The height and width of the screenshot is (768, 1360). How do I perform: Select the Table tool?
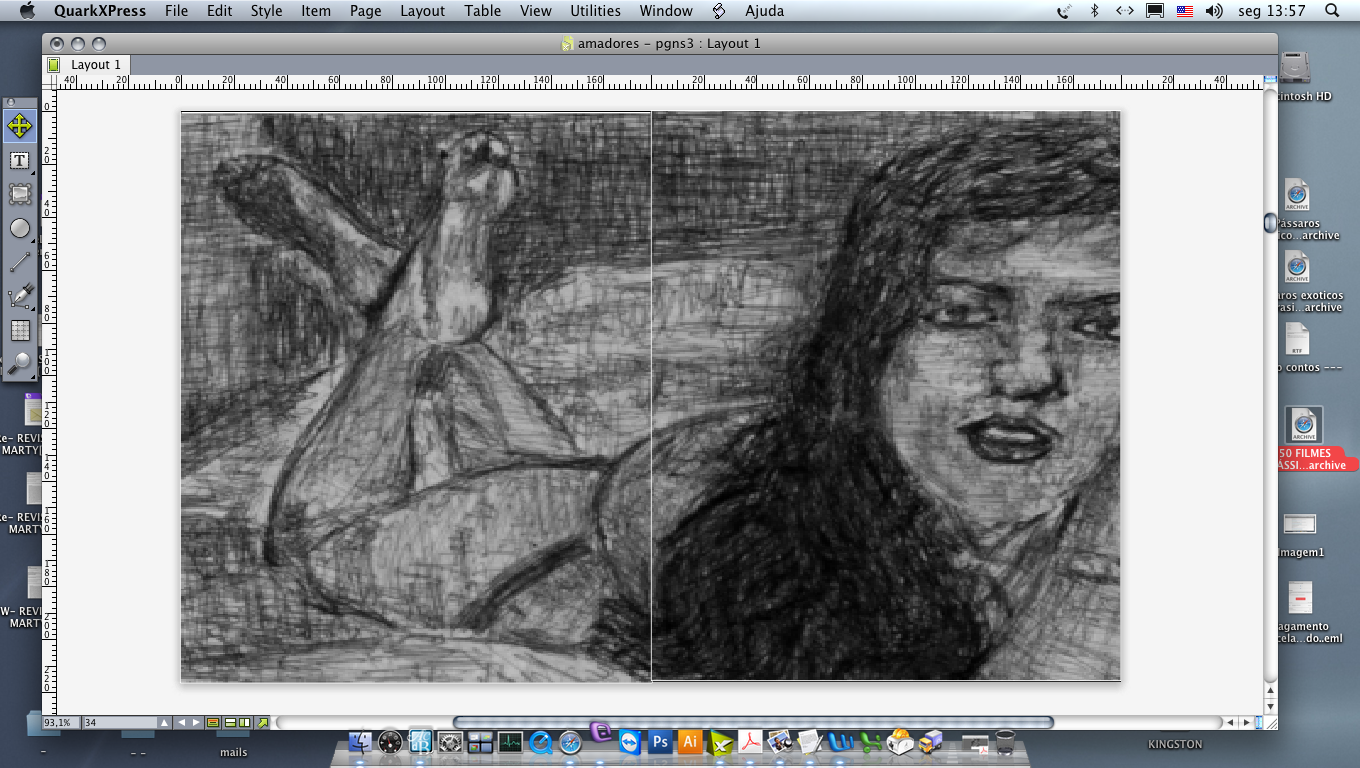[20, 330]
